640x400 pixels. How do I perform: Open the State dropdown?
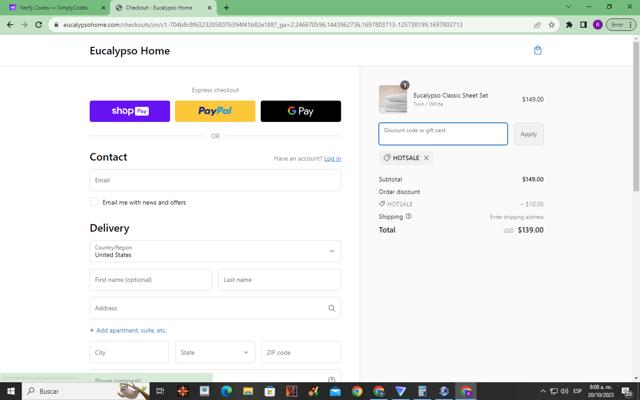tap(215, 352)
